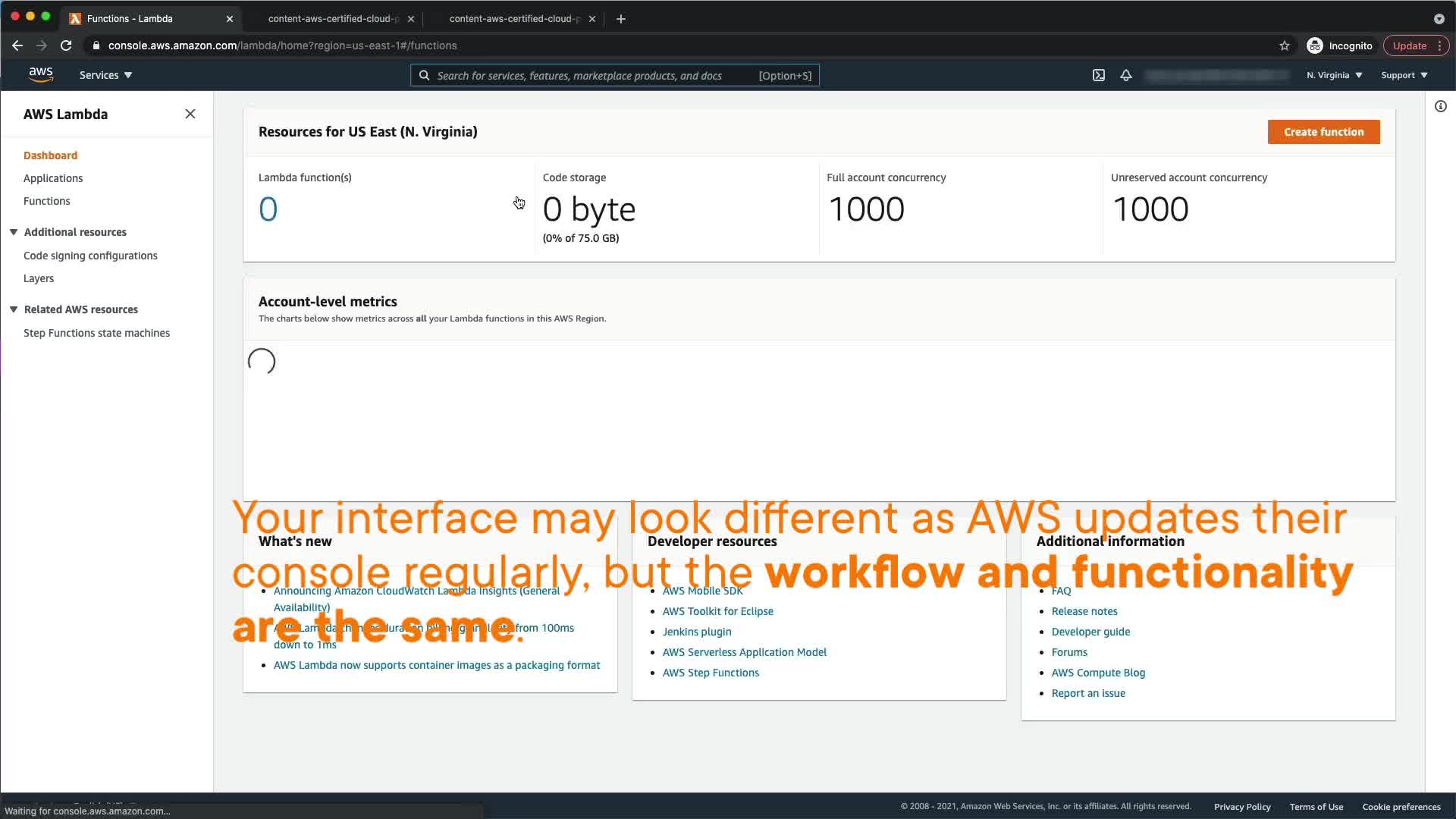Viewport: 1456px width, 819px height.
Task: Click the AWS logo home icon
Action: tap(41, 74)
